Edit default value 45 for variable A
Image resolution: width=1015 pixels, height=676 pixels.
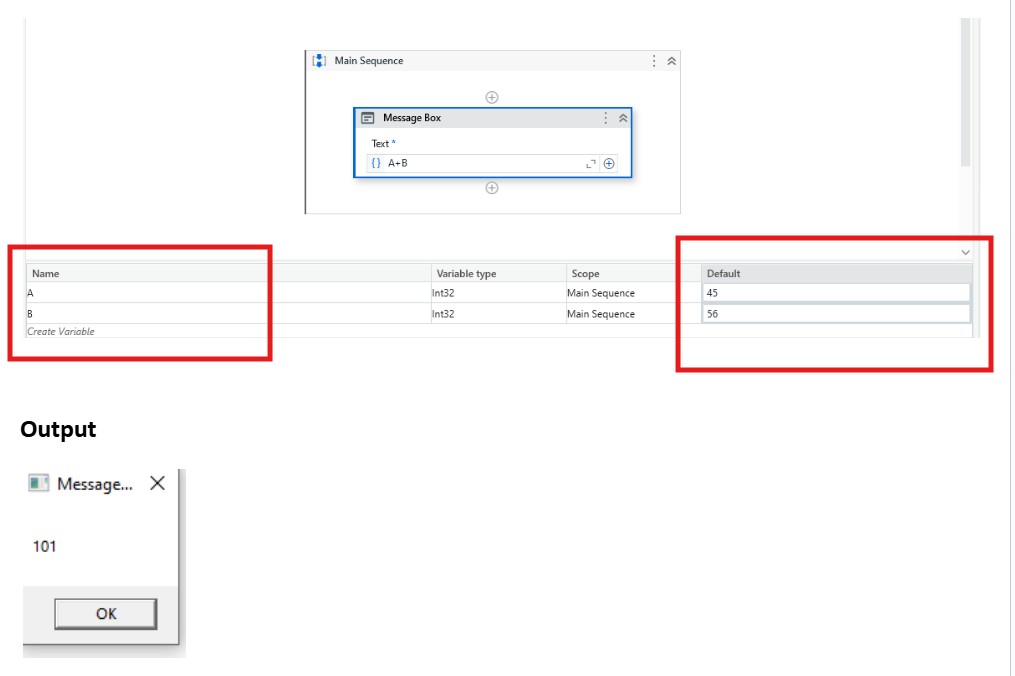835,293
